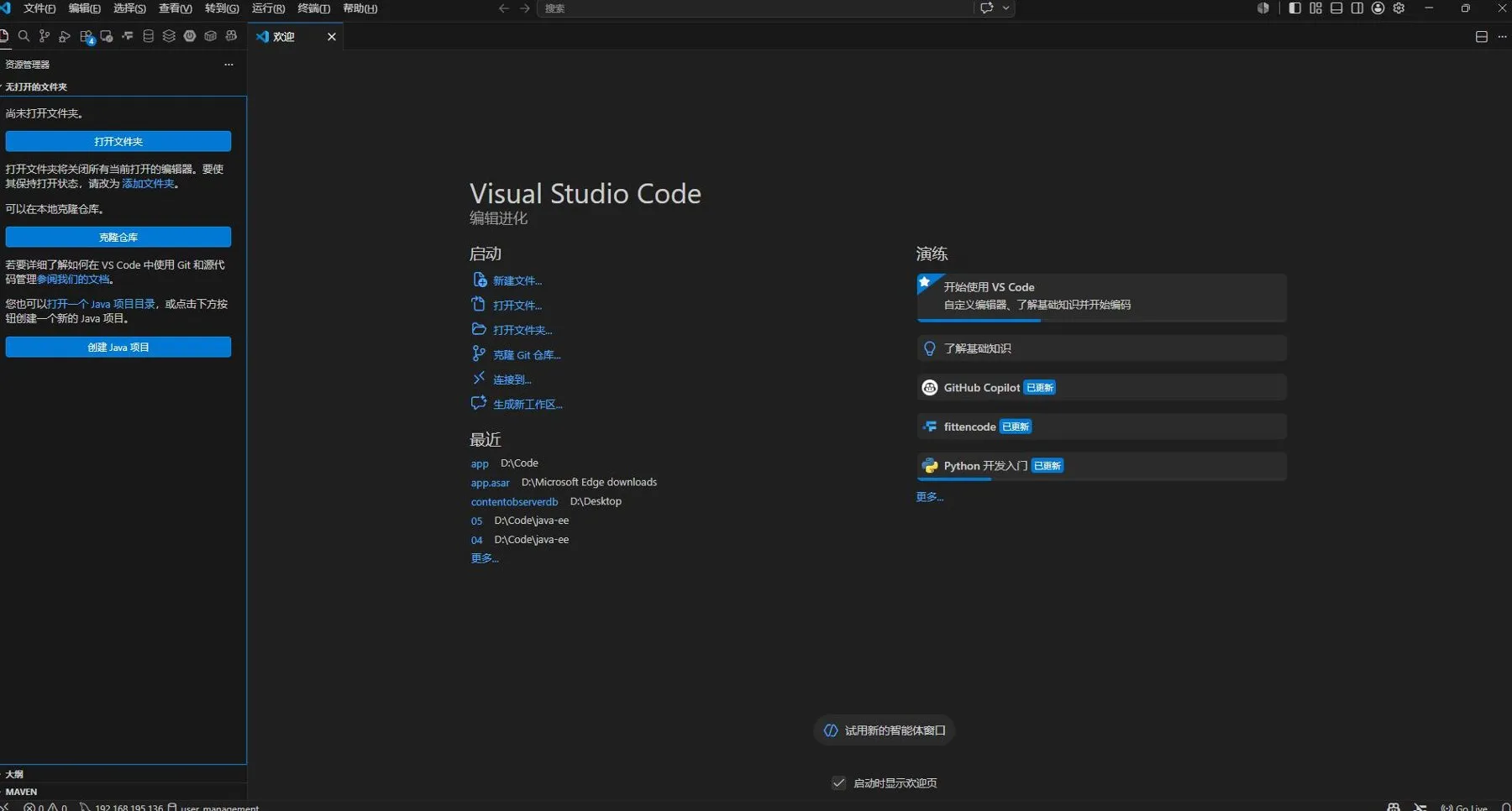Open the Run and Debug view icon
The image size is (1512, 811).
(65, 36)
